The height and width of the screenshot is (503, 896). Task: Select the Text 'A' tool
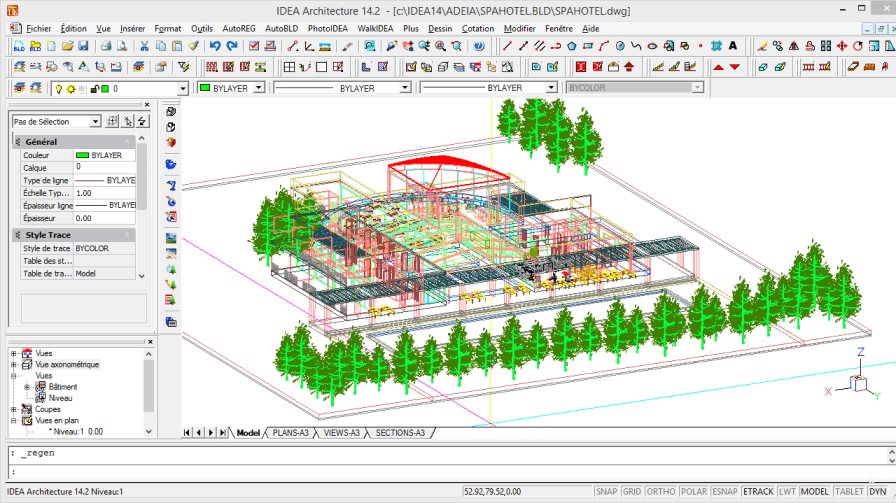click(733, 46)
